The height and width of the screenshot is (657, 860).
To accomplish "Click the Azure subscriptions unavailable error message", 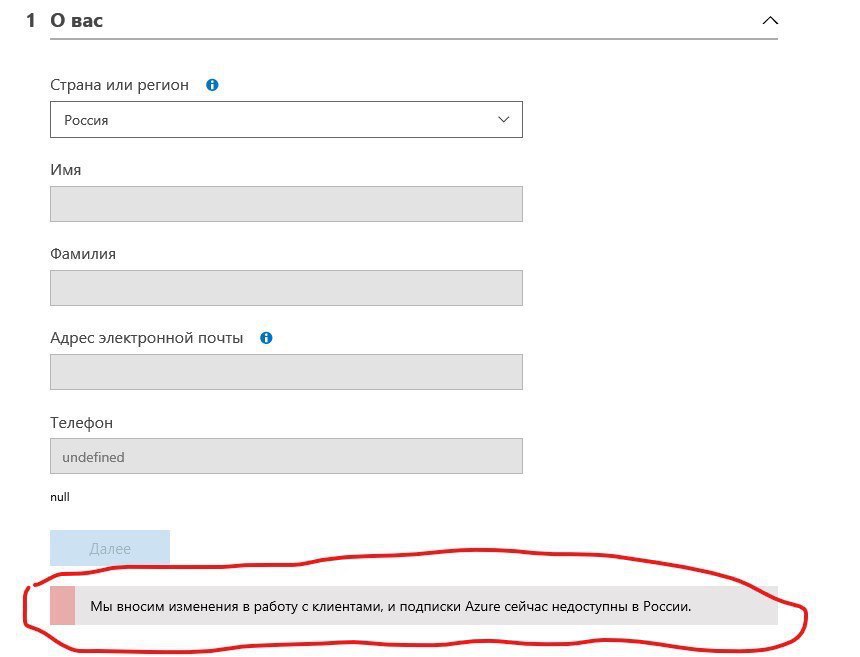I will tap(414, 605).
